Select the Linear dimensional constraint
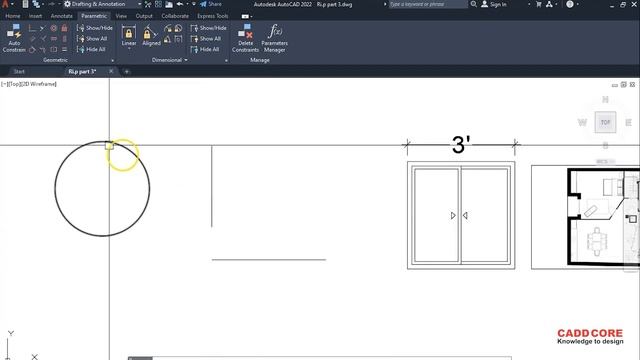Image resolution: width=640 pixels, height=360 pixels. pos(129,35)
